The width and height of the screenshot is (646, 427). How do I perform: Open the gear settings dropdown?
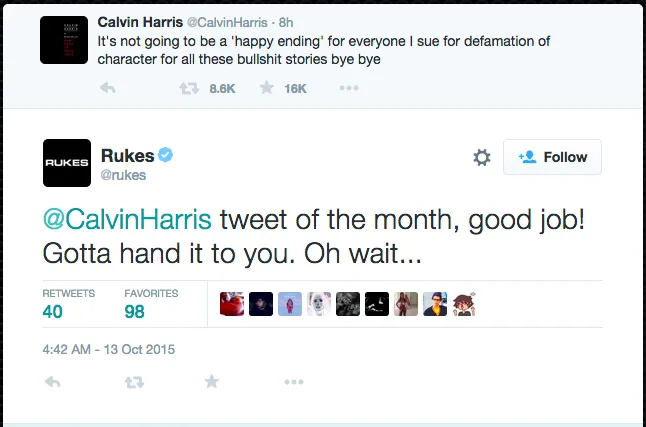481,158
